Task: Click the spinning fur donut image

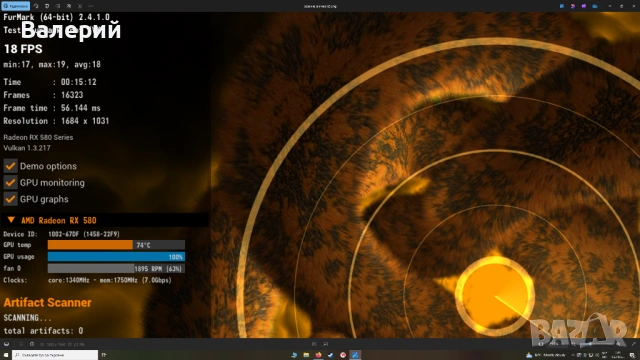Action: point(425,175)
